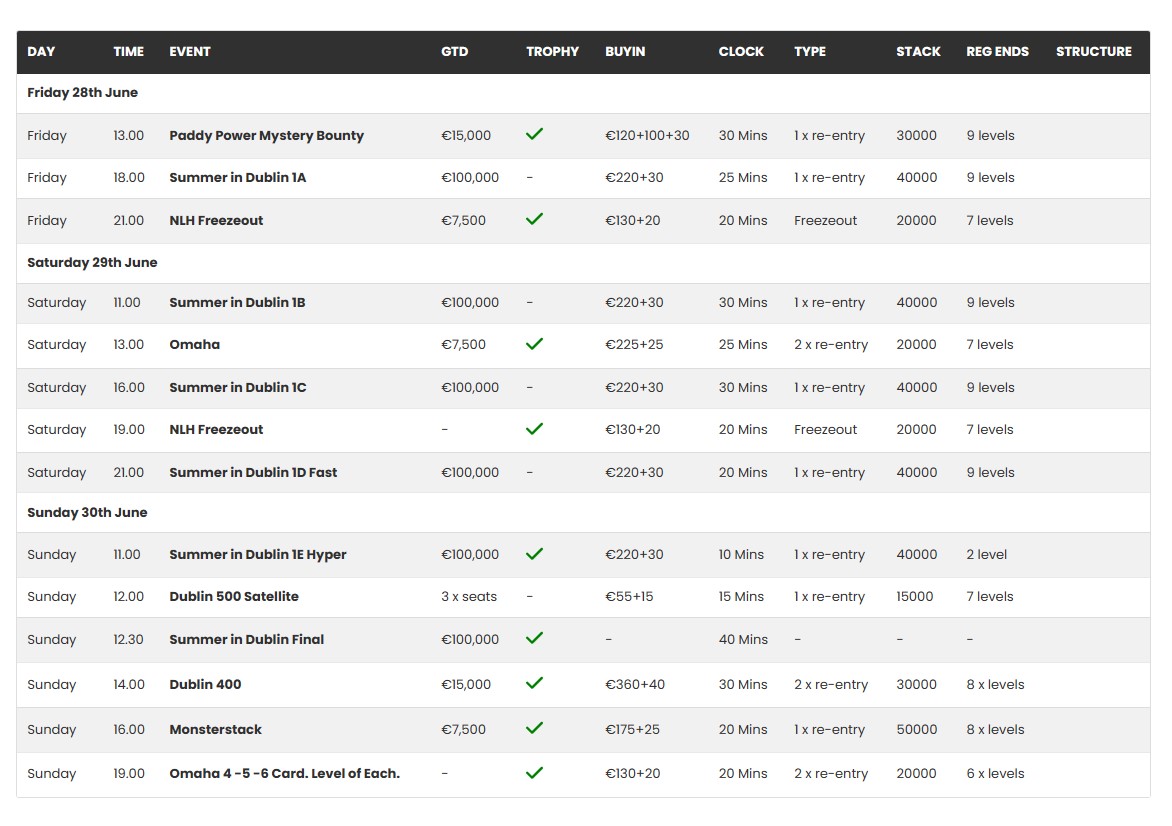
Task: Select the EVENT column header
Action: 190,52
